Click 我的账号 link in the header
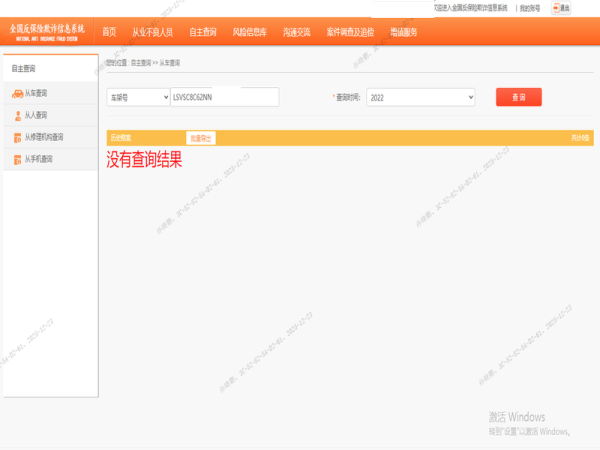600x450 pixels. [530, 8]
